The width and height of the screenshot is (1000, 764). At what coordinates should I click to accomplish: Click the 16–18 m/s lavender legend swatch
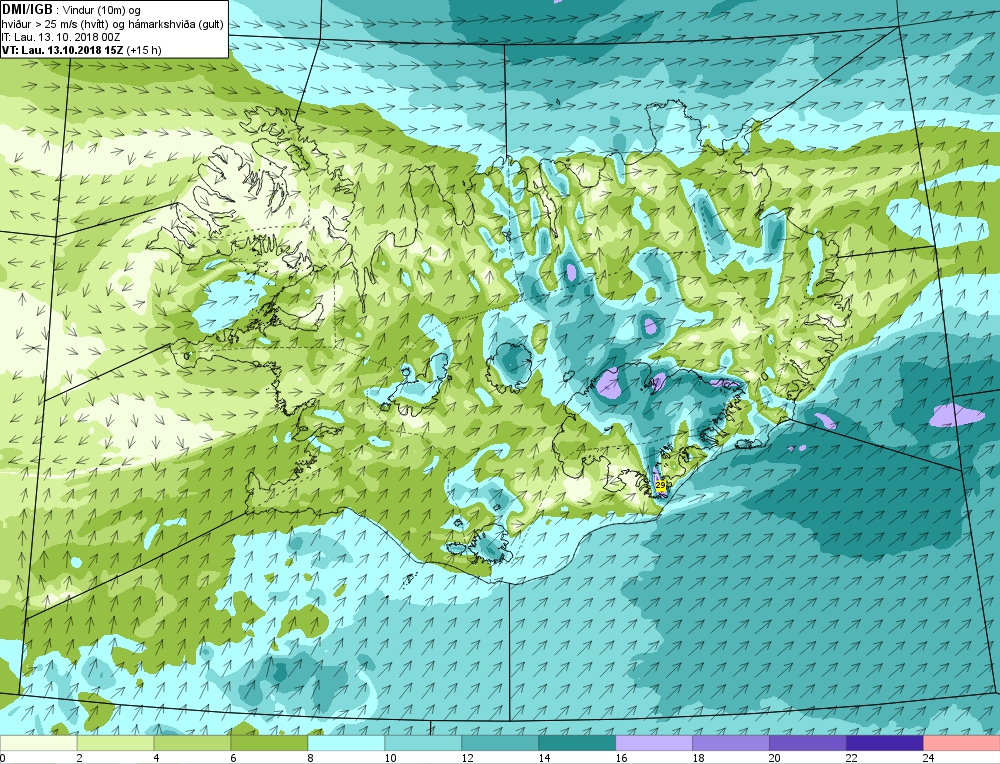[654, 743]
